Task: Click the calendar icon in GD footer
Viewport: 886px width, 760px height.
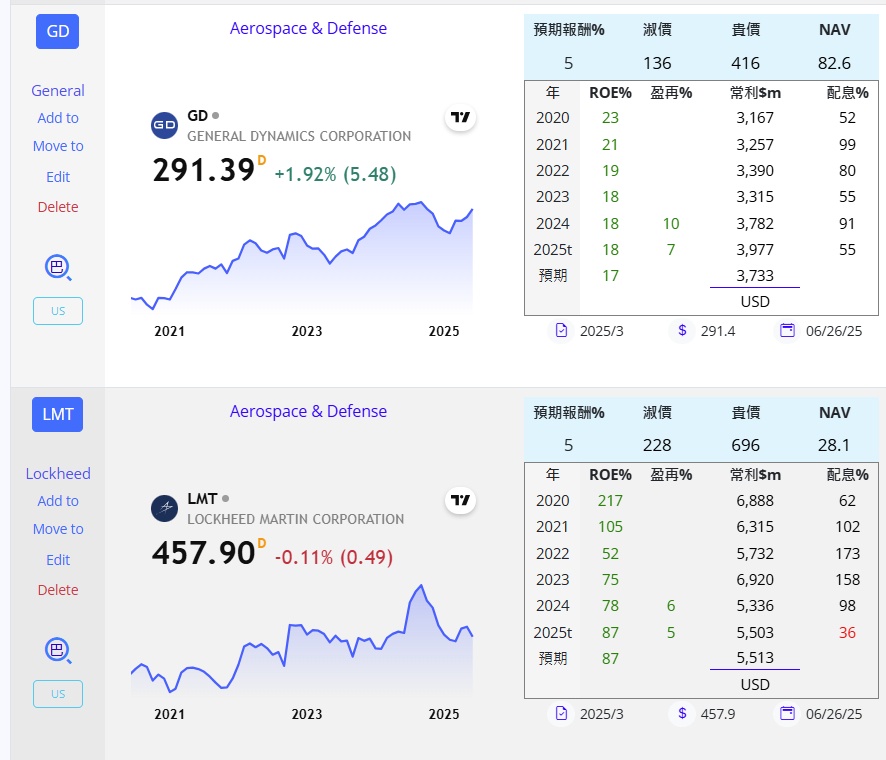Action: (787, 331)
